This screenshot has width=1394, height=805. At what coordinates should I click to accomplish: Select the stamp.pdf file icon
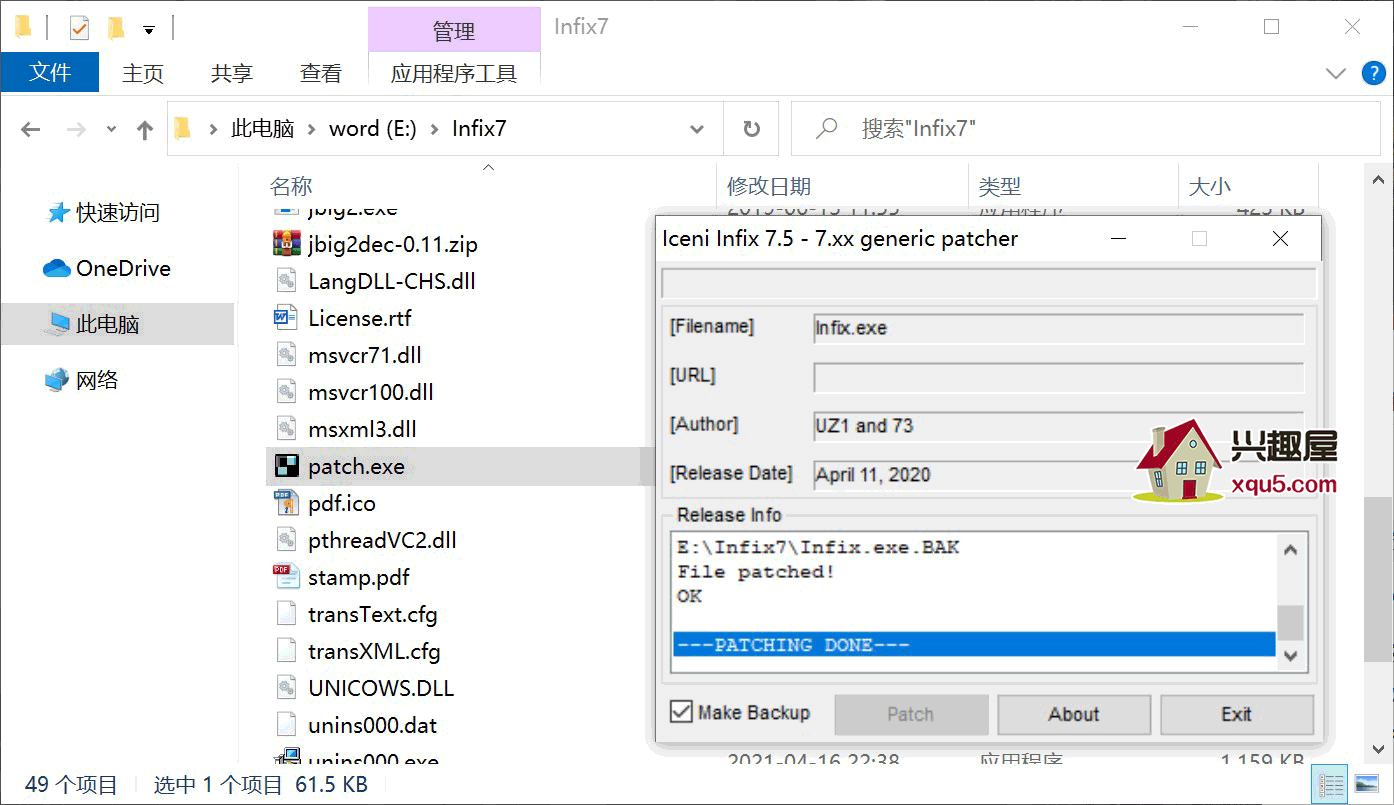286,577
